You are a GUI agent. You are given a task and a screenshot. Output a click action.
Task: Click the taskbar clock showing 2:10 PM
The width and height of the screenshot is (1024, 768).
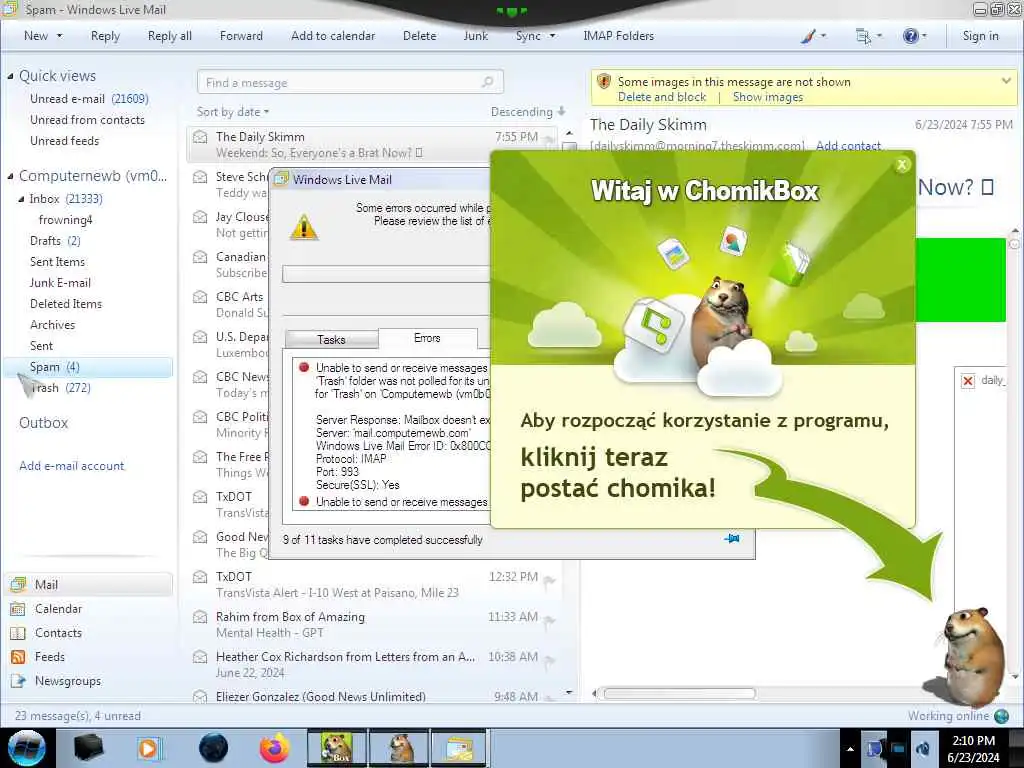(973, 749)
